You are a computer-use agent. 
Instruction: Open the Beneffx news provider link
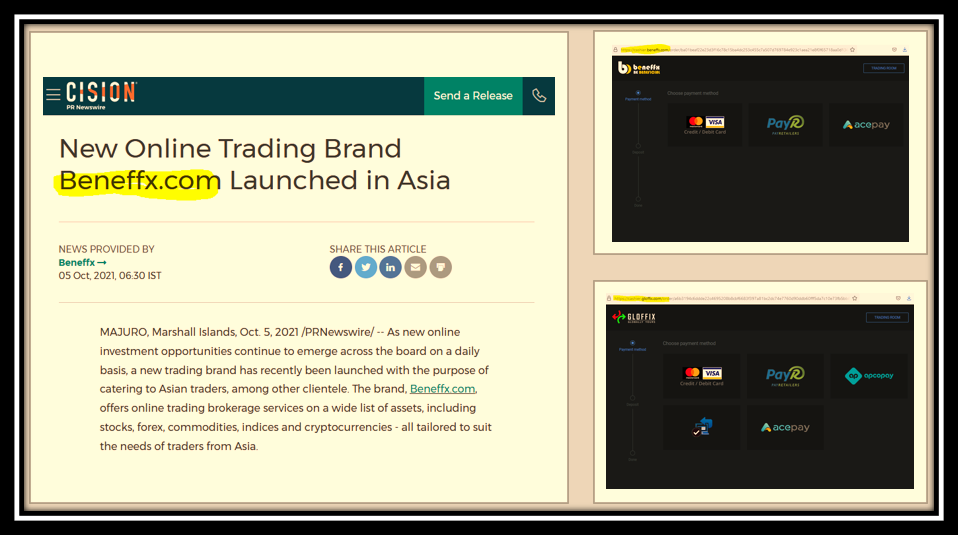tap(82, 263)
